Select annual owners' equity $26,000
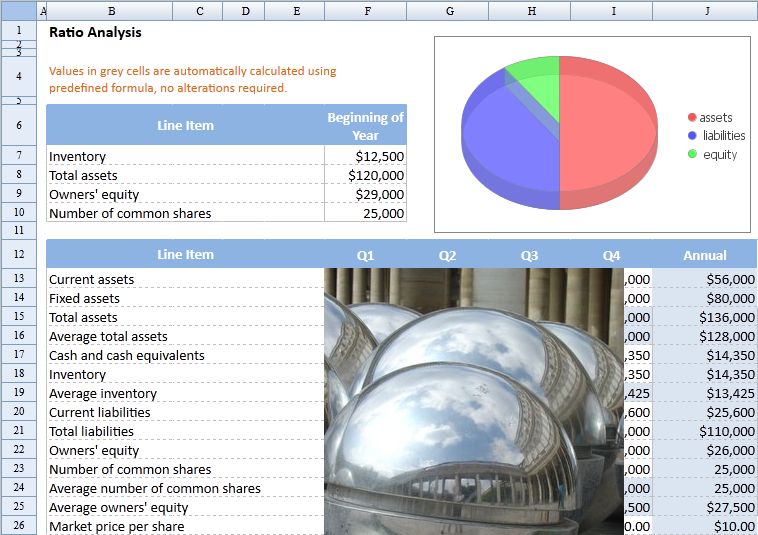This screenshot has height=535, width=758. pos(730,450)
